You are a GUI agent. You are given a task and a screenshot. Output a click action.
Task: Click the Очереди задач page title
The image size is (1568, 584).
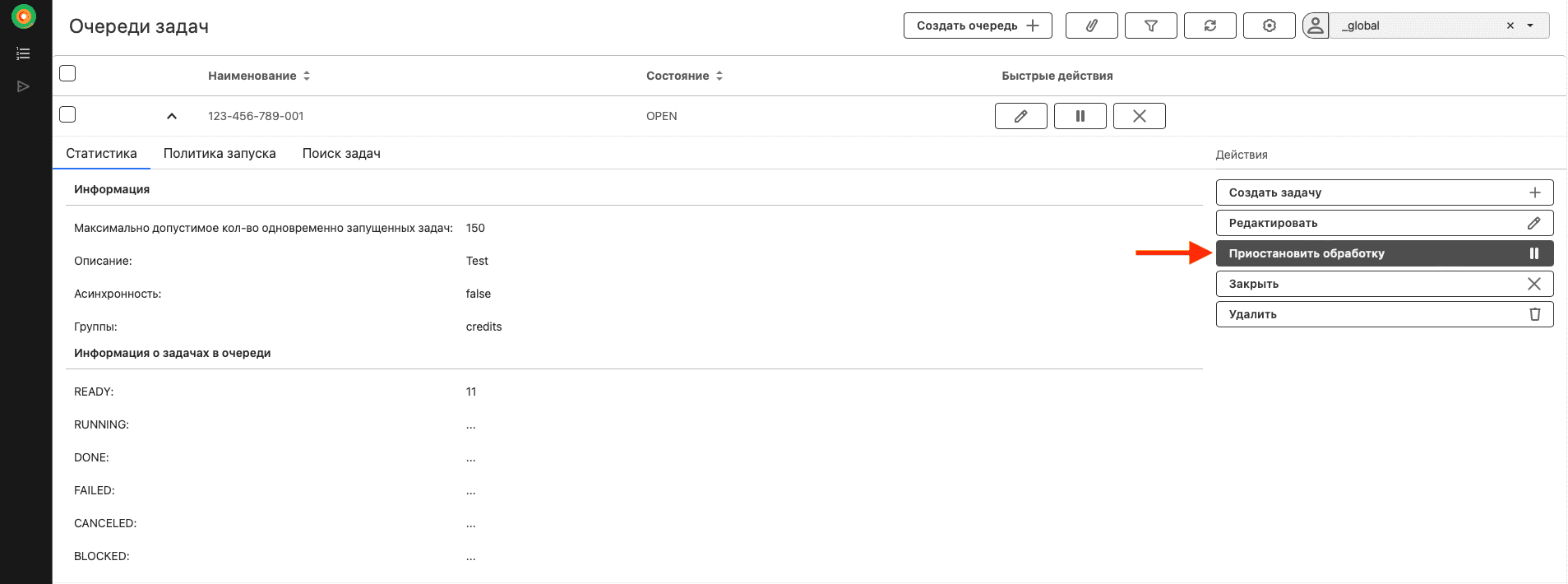pyautogui.click(x=139, y=26)
